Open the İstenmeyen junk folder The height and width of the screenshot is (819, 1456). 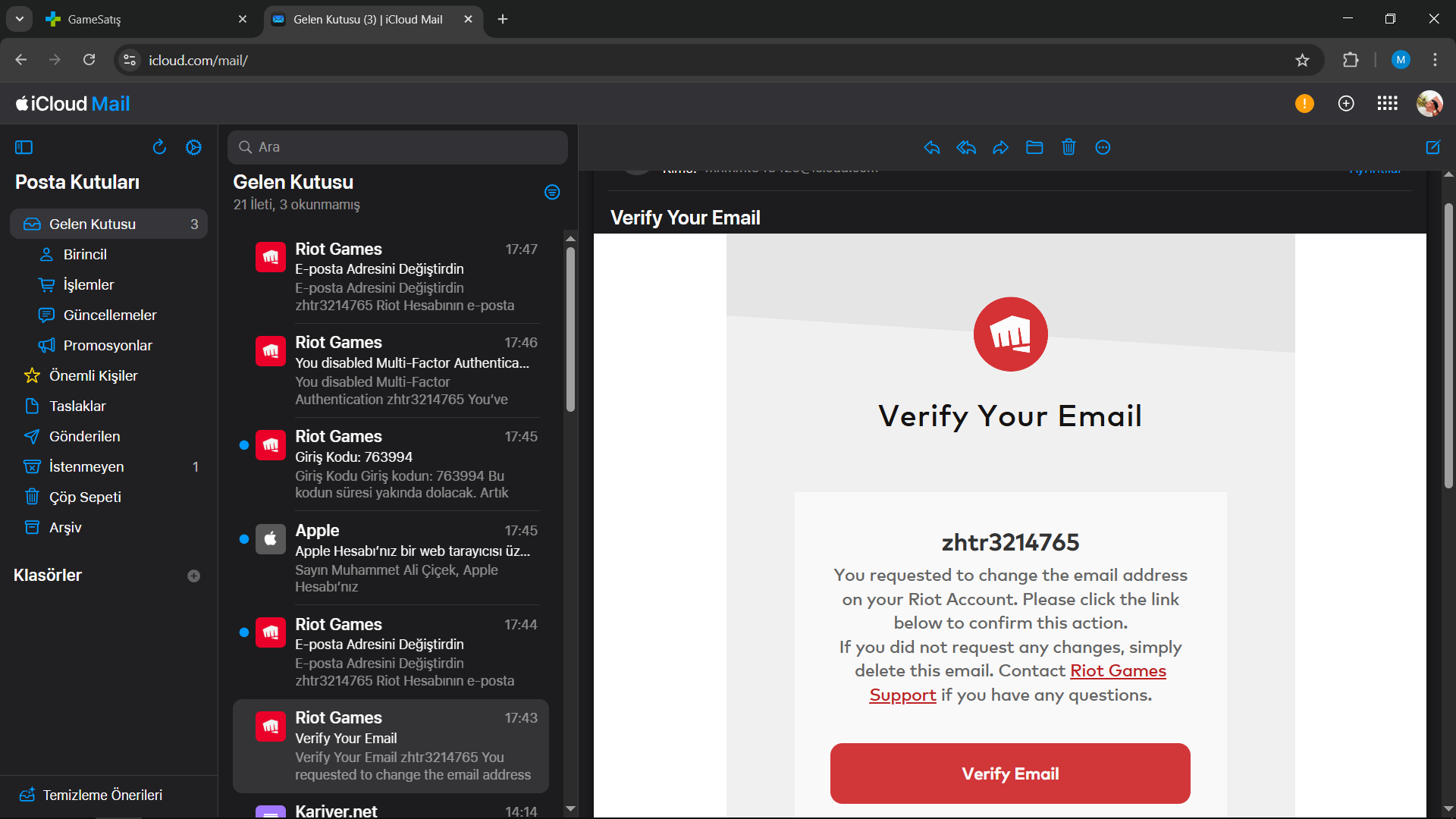pos(108,466)
